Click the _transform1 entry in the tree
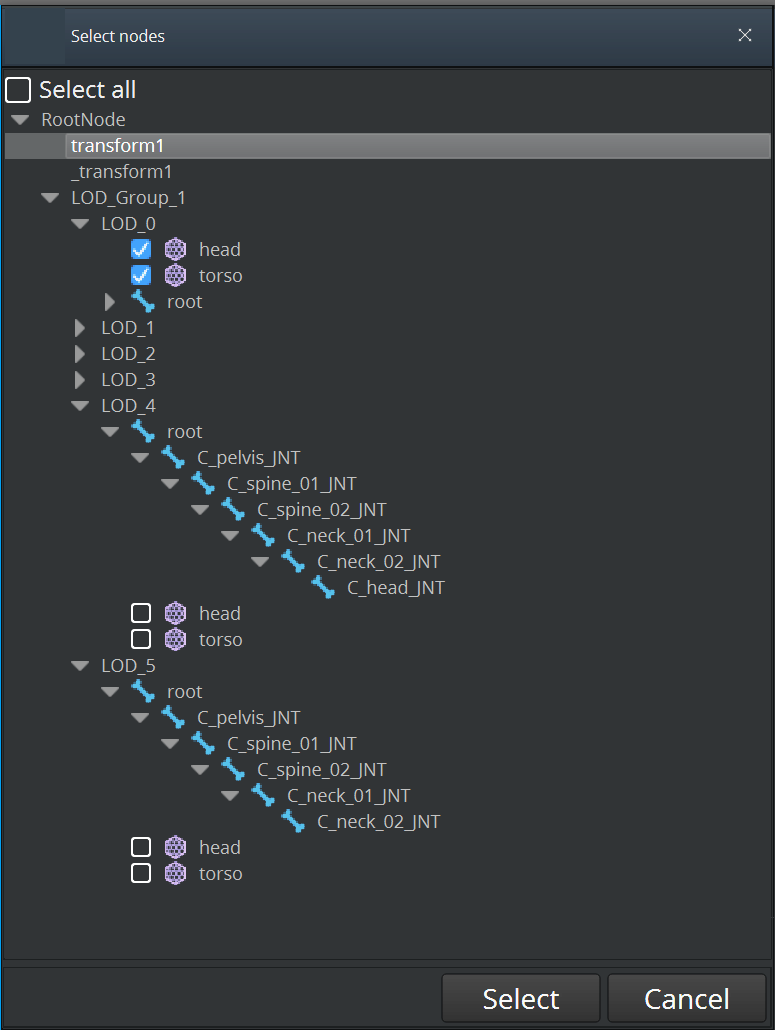 (x=121, y=171)
